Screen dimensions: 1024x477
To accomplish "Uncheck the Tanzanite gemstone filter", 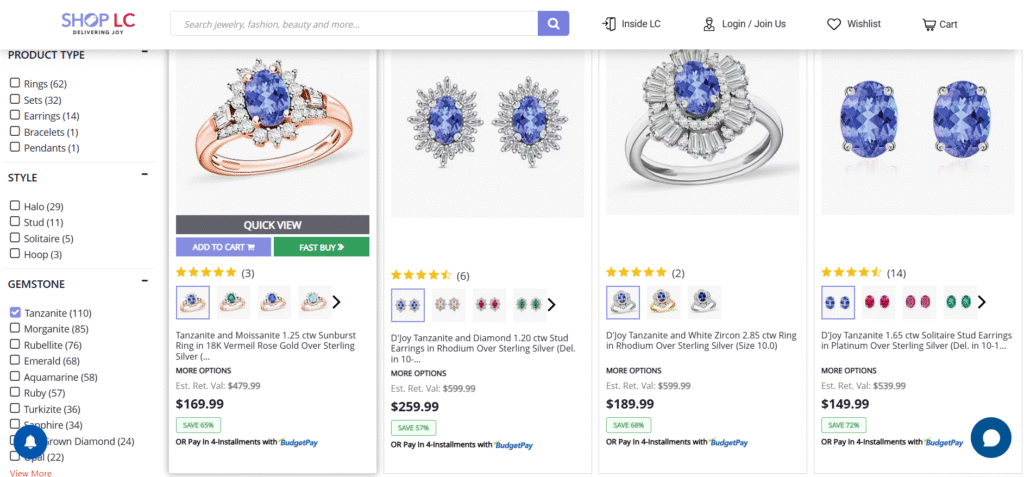I will 15,313.
